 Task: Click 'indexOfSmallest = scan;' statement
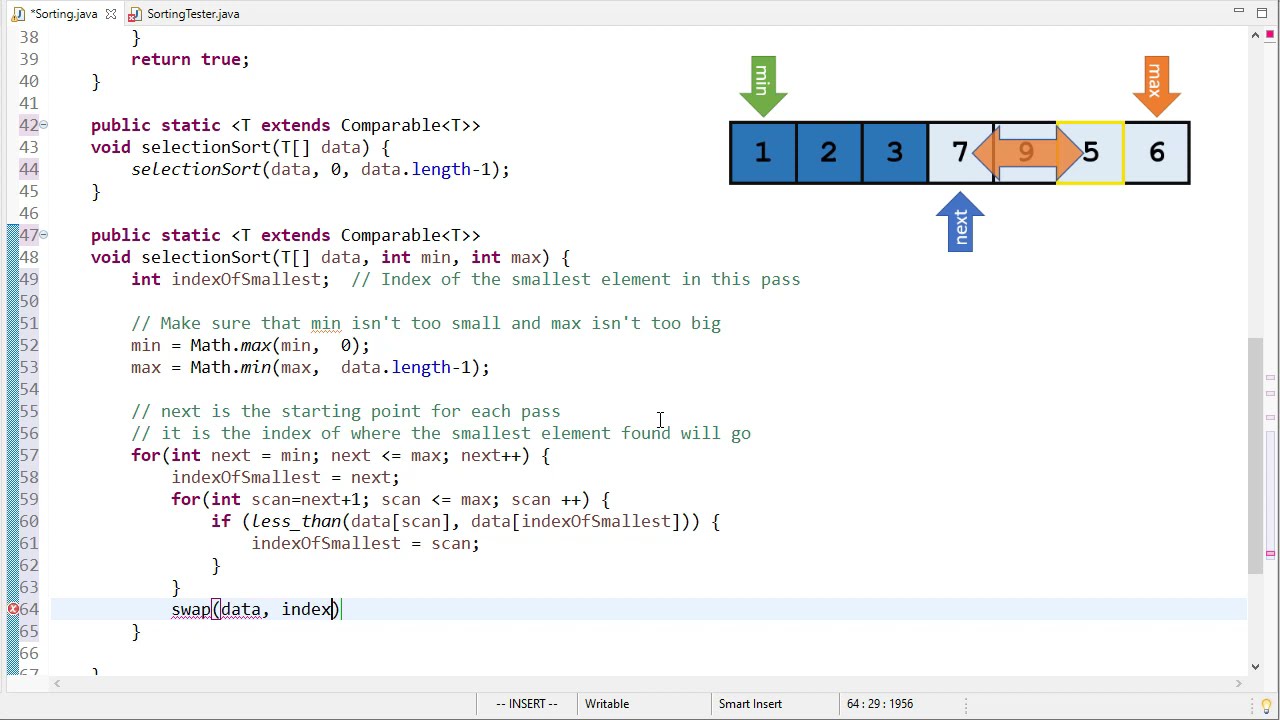coord(365,543)
